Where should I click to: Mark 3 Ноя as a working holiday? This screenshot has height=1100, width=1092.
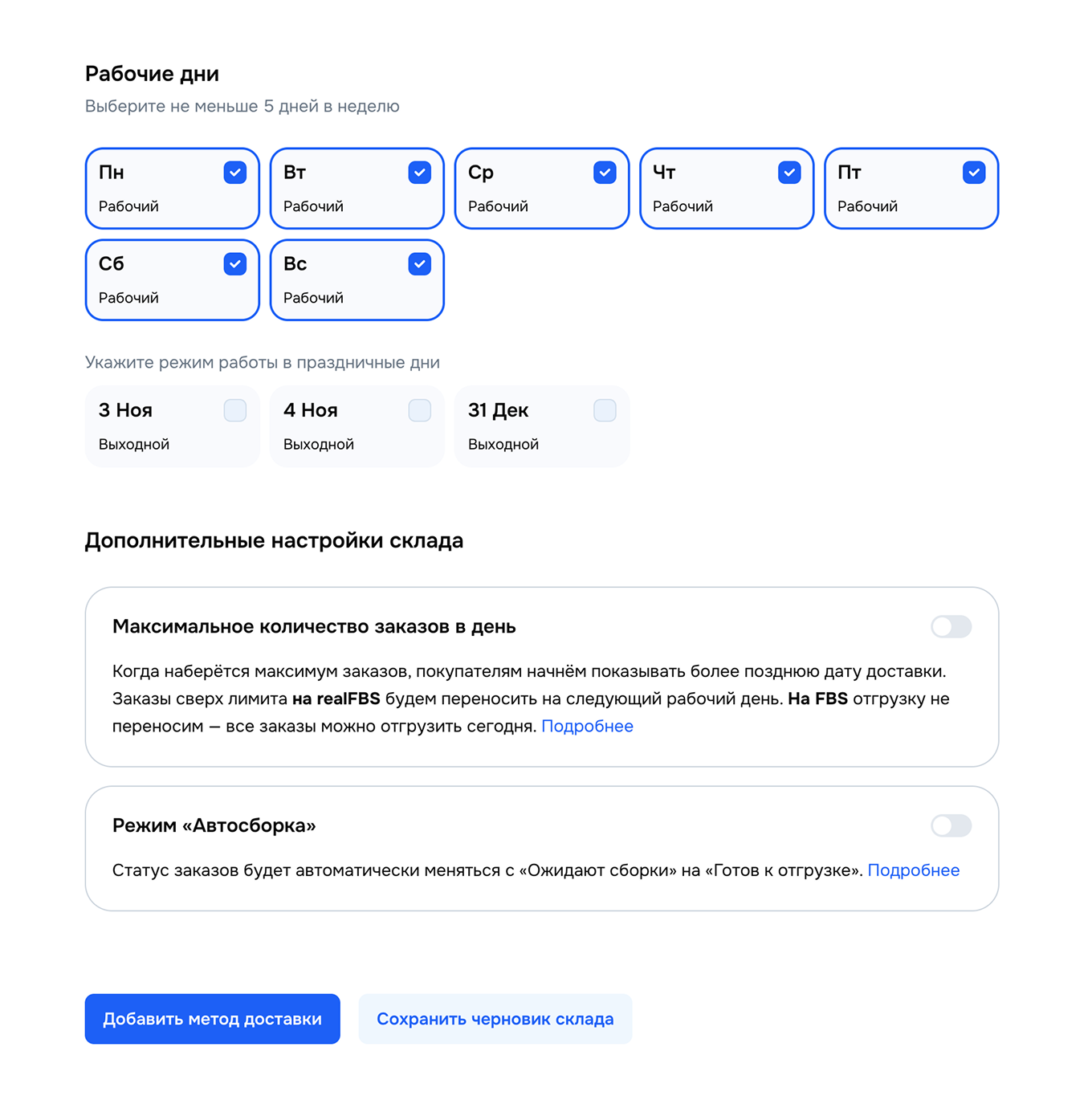(234, 410)
